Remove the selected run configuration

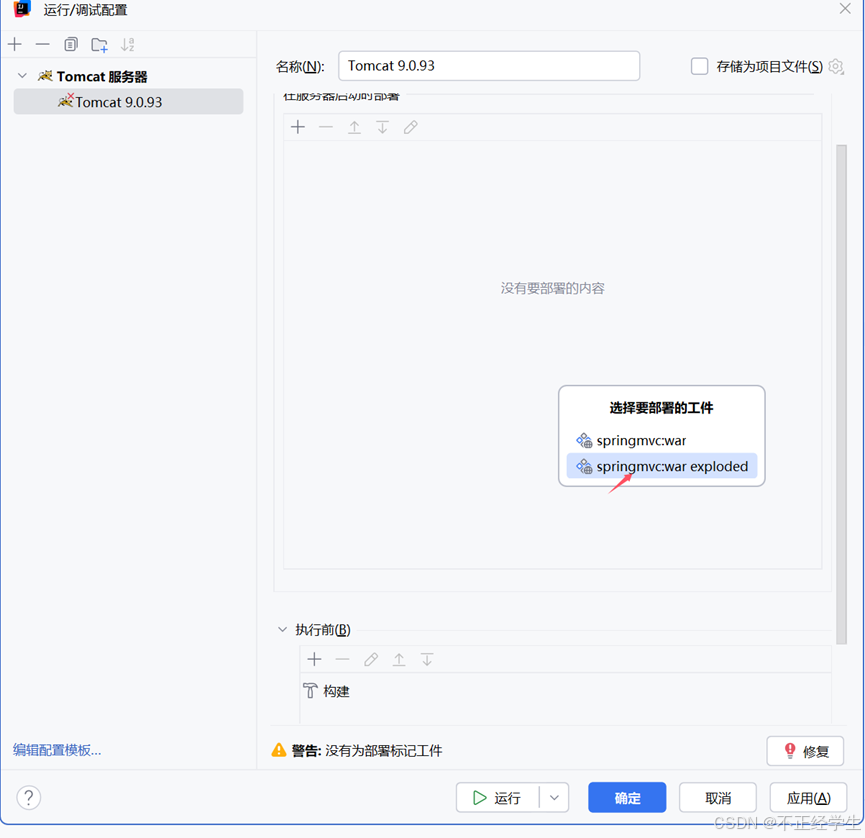click(x=42, y=44)
